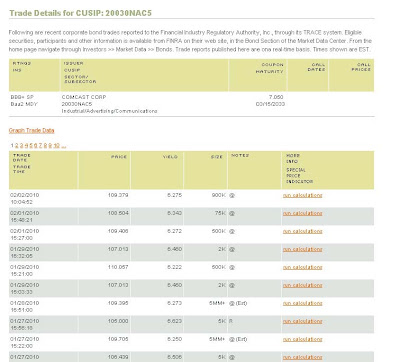Run calculations for the 110.067 price trade

302,267
